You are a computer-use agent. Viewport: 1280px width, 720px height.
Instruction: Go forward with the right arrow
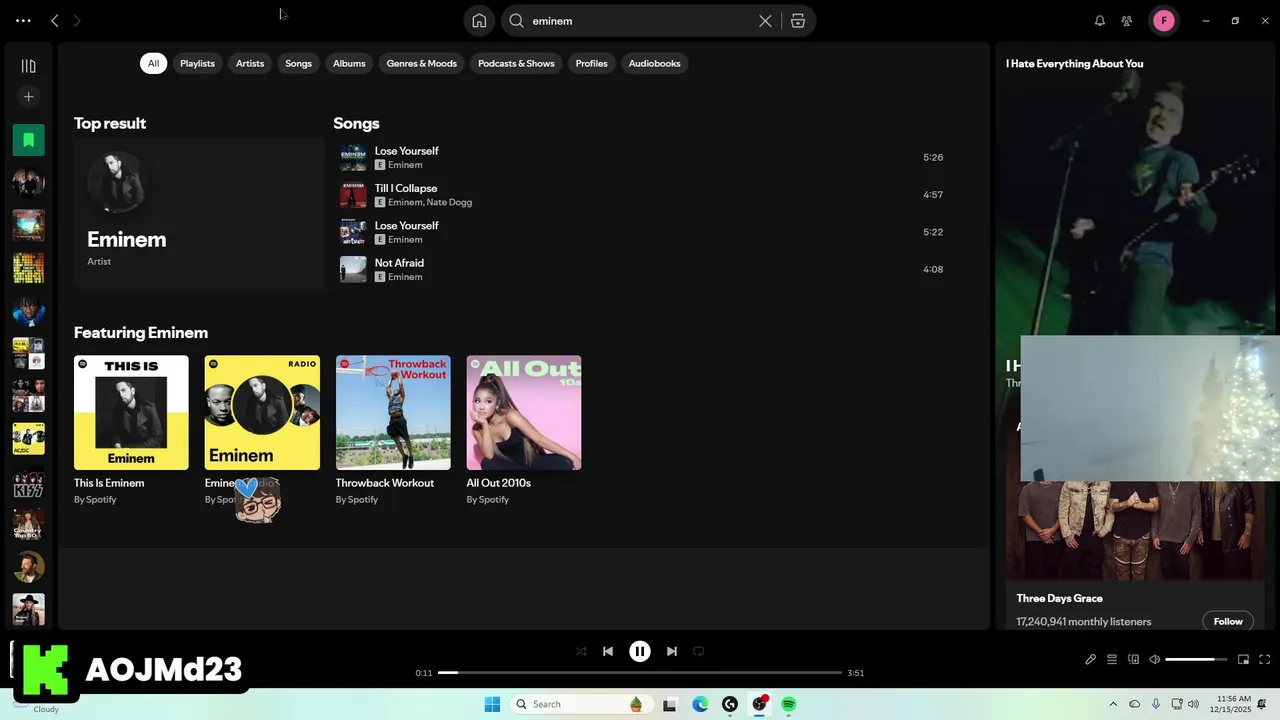coord(77,20)
